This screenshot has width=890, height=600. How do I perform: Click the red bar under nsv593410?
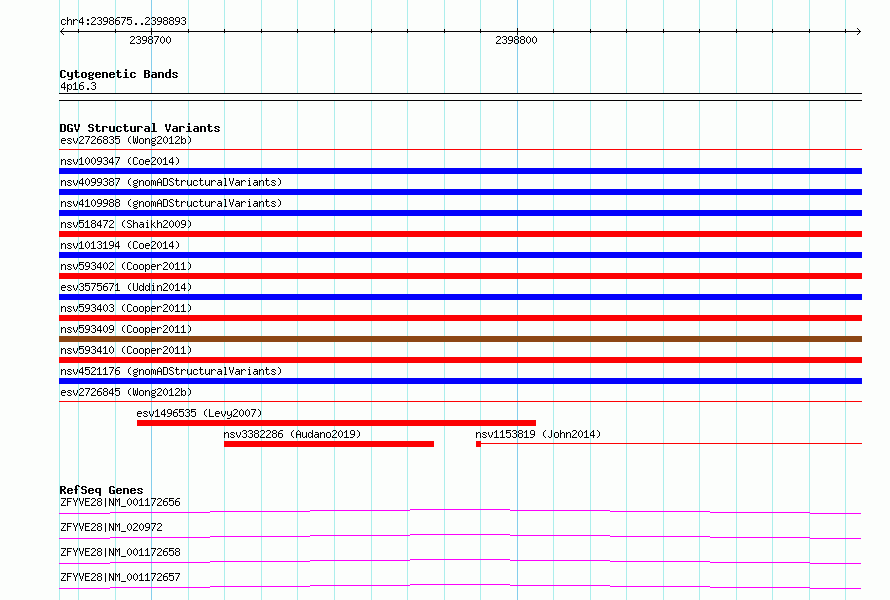[x=460, y=360]
